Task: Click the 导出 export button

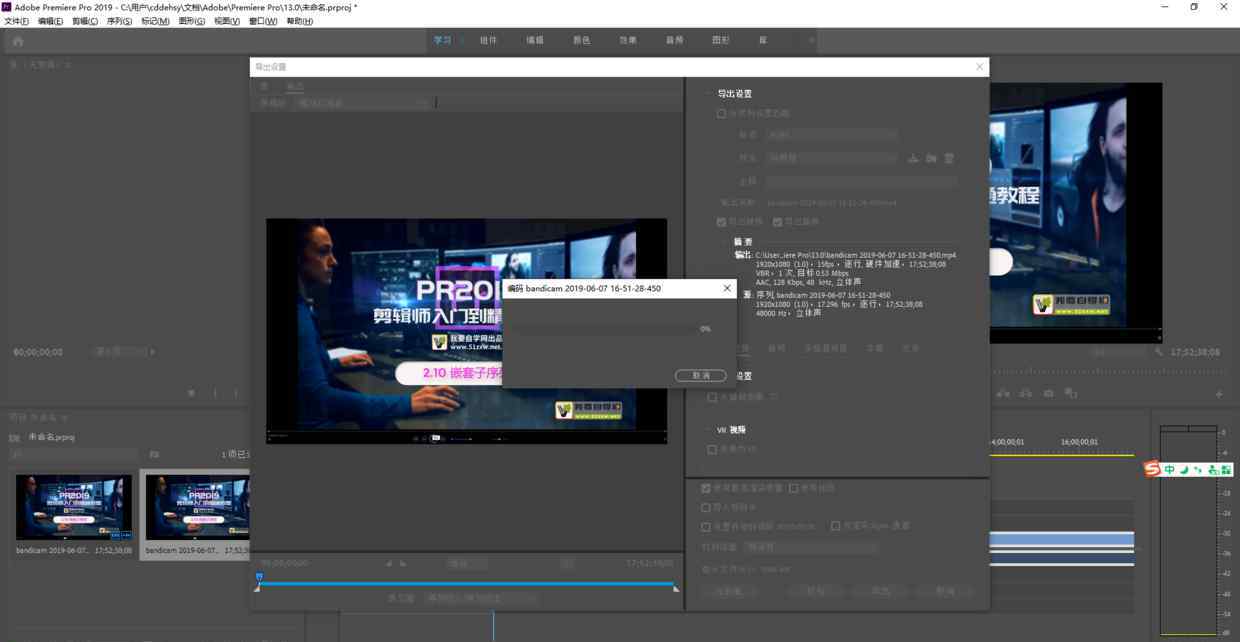Action: pos(880,591)
